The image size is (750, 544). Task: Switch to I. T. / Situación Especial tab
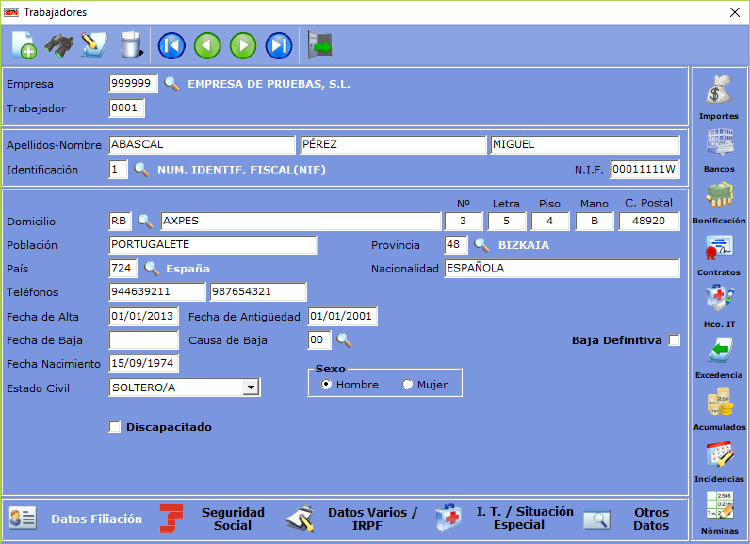pyautogui.click(x=504, y=519)
